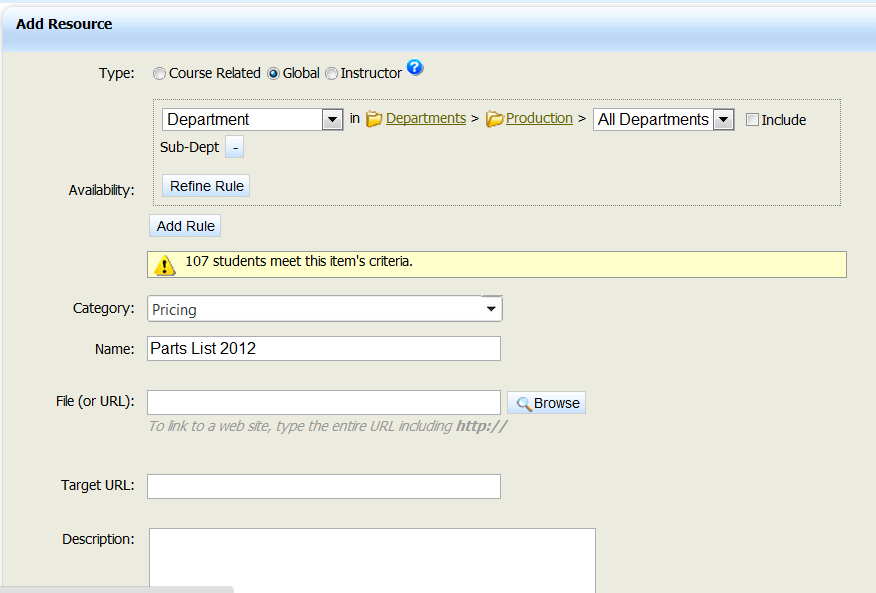
Task: Click the Add Rule button
Action: click(184, 225)
